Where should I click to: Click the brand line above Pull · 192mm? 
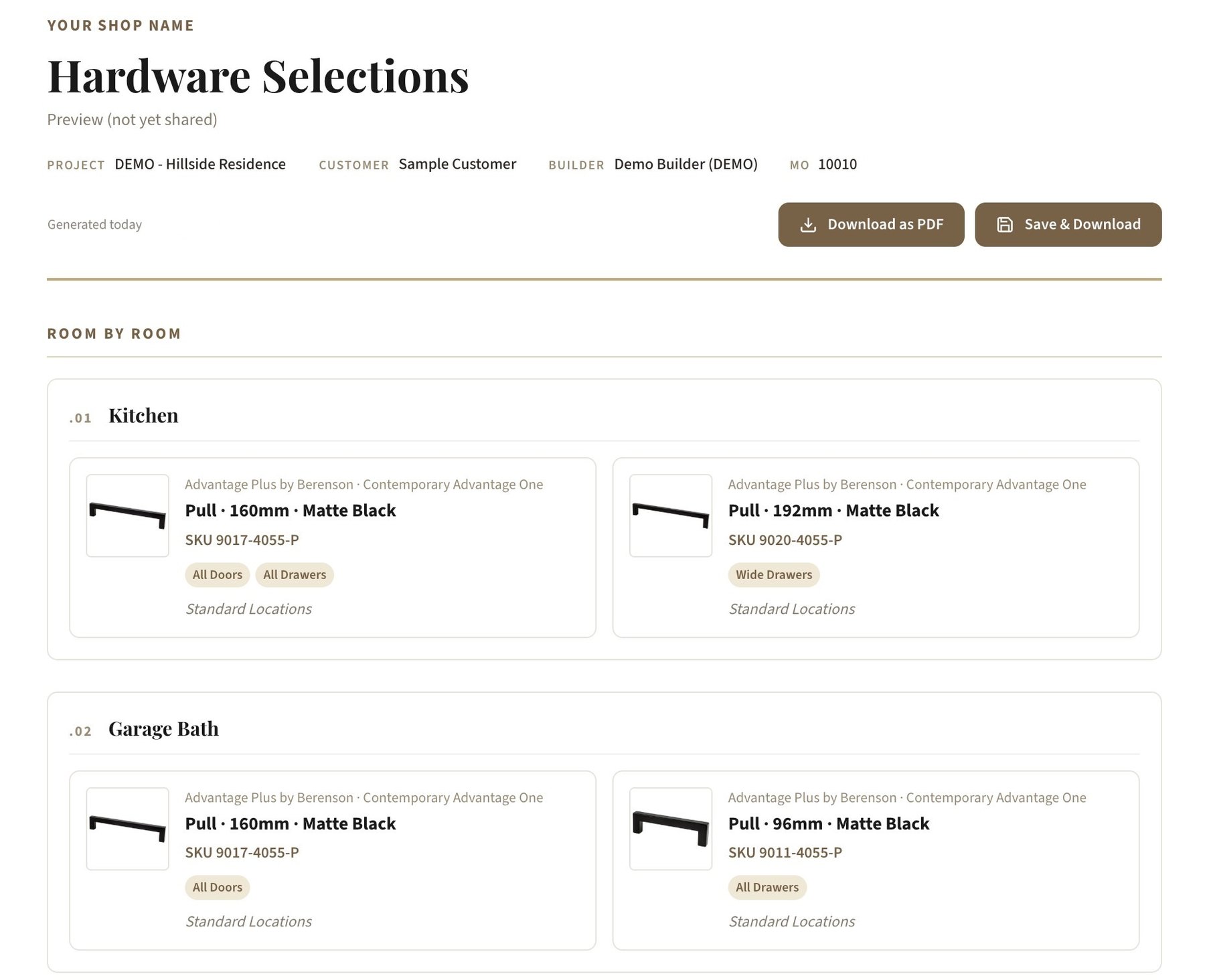coord(907,485)
